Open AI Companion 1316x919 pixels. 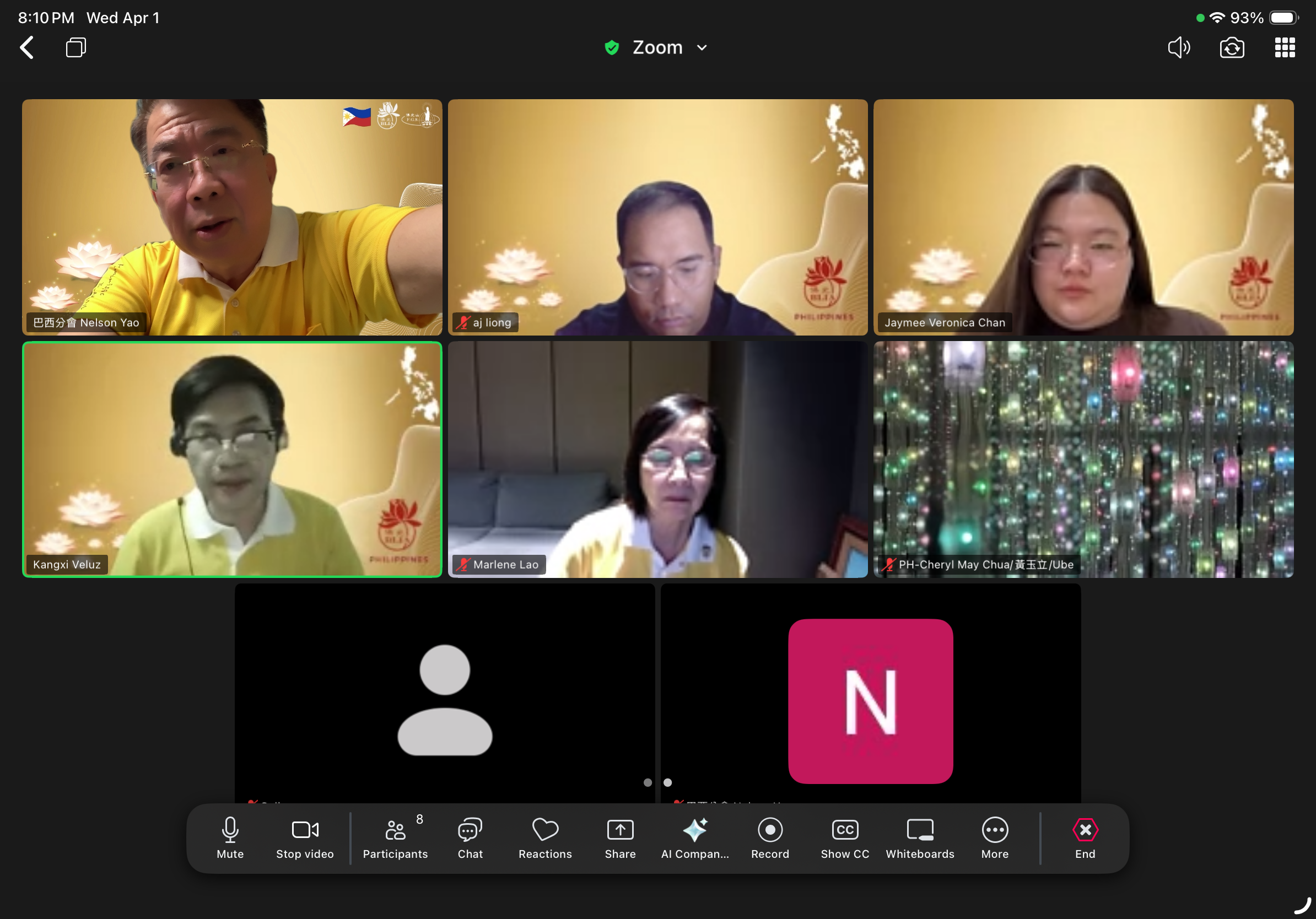695,837
